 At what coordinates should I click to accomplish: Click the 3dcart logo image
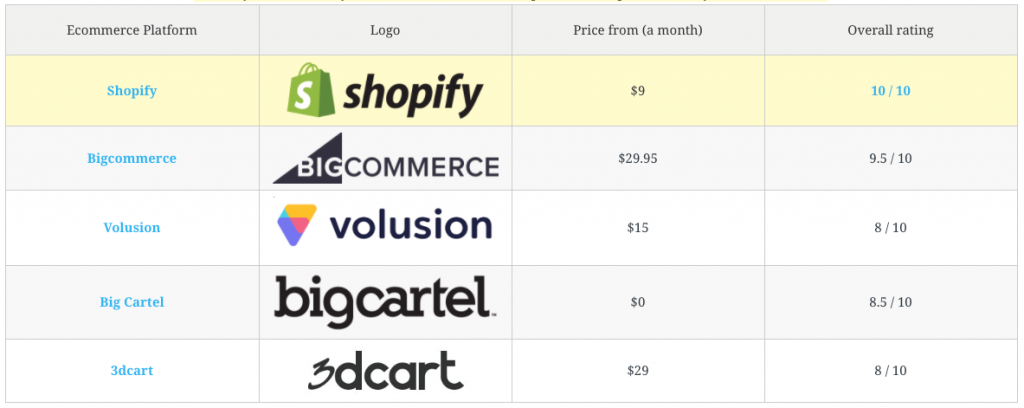click(x=385, y=371)
